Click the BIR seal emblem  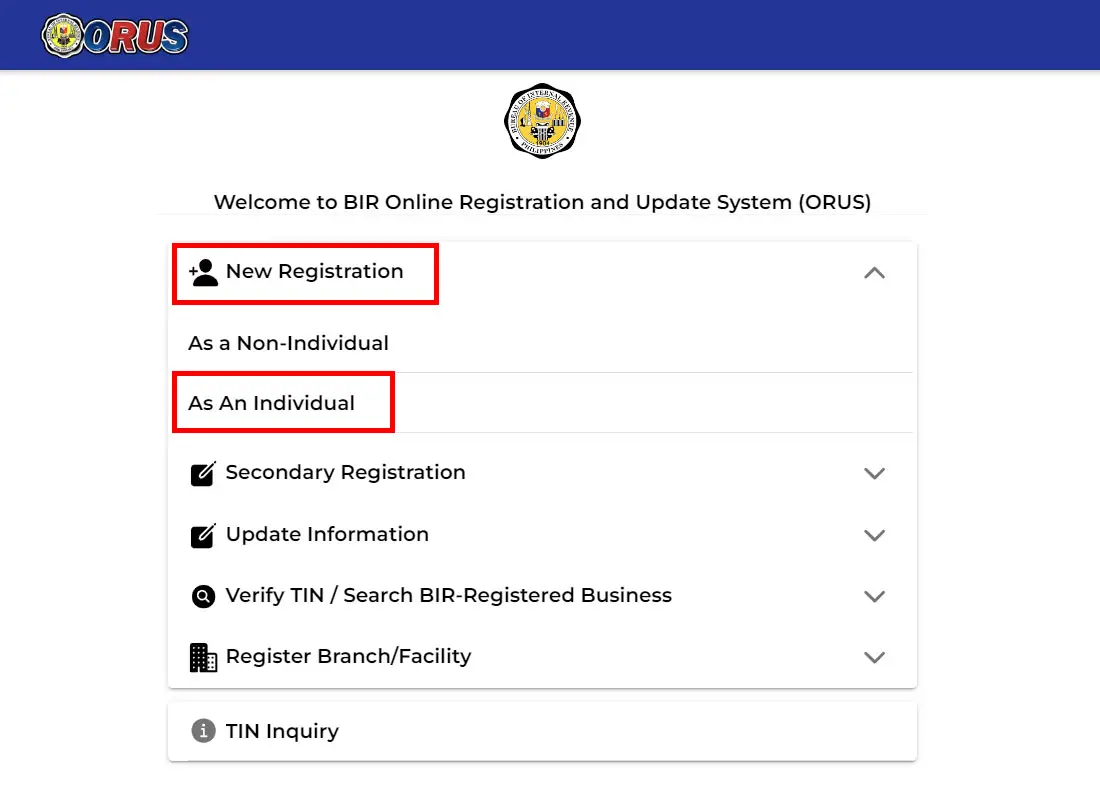(542, 121)
